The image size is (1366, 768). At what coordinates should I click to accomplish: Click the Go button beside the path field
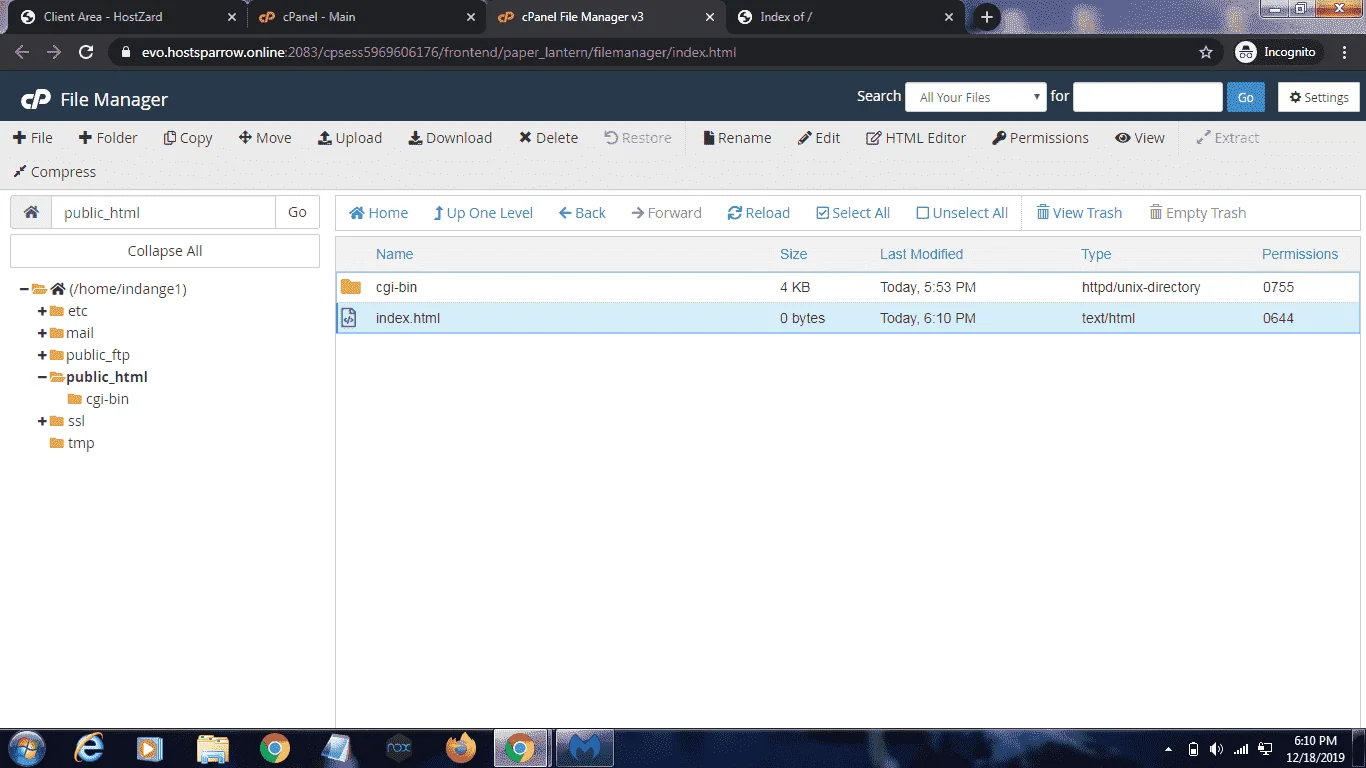coord(297,212)
